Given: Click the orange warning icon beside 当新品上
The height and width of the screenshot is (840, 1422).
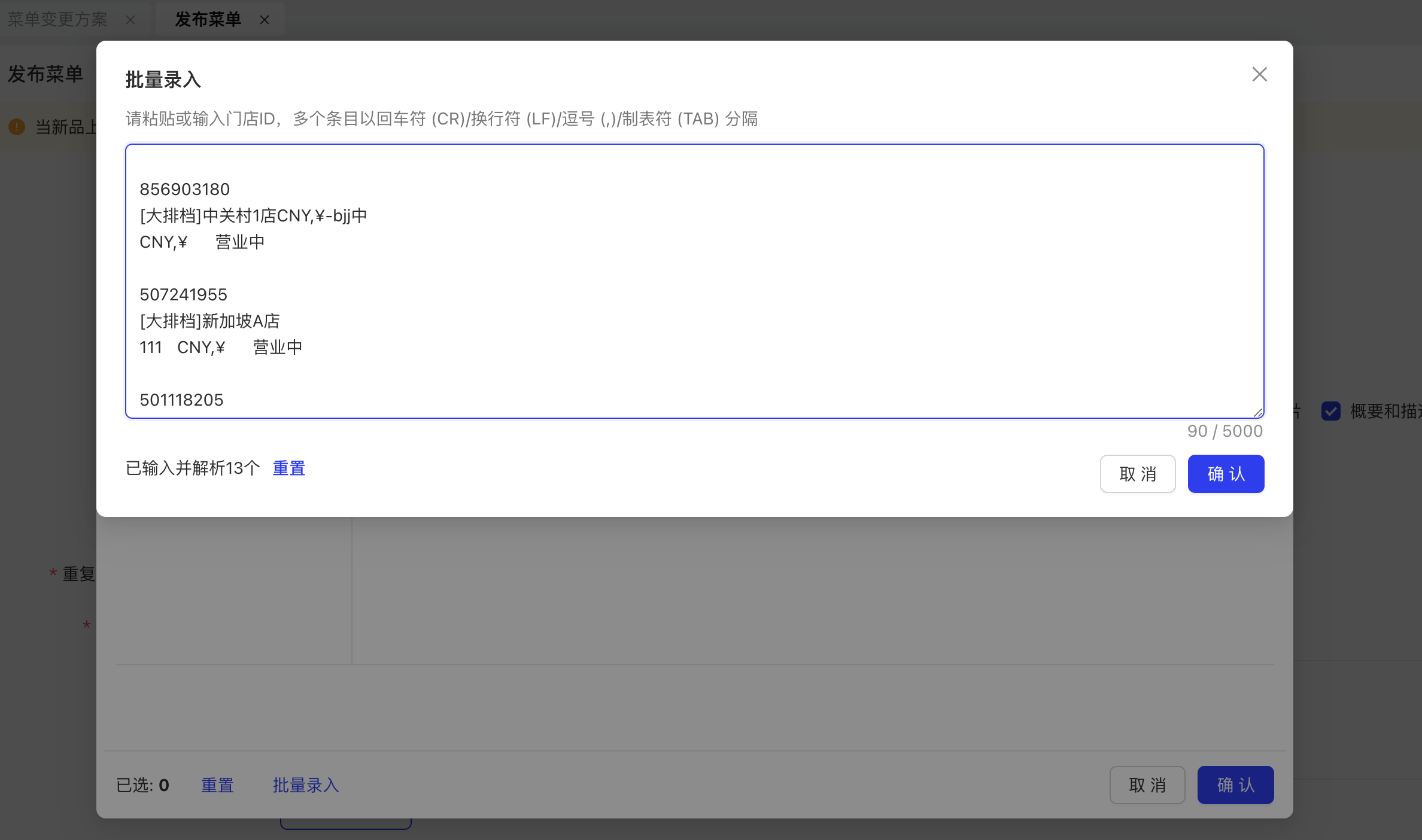Looking at the screenshot, I should [x=17, y=126].
